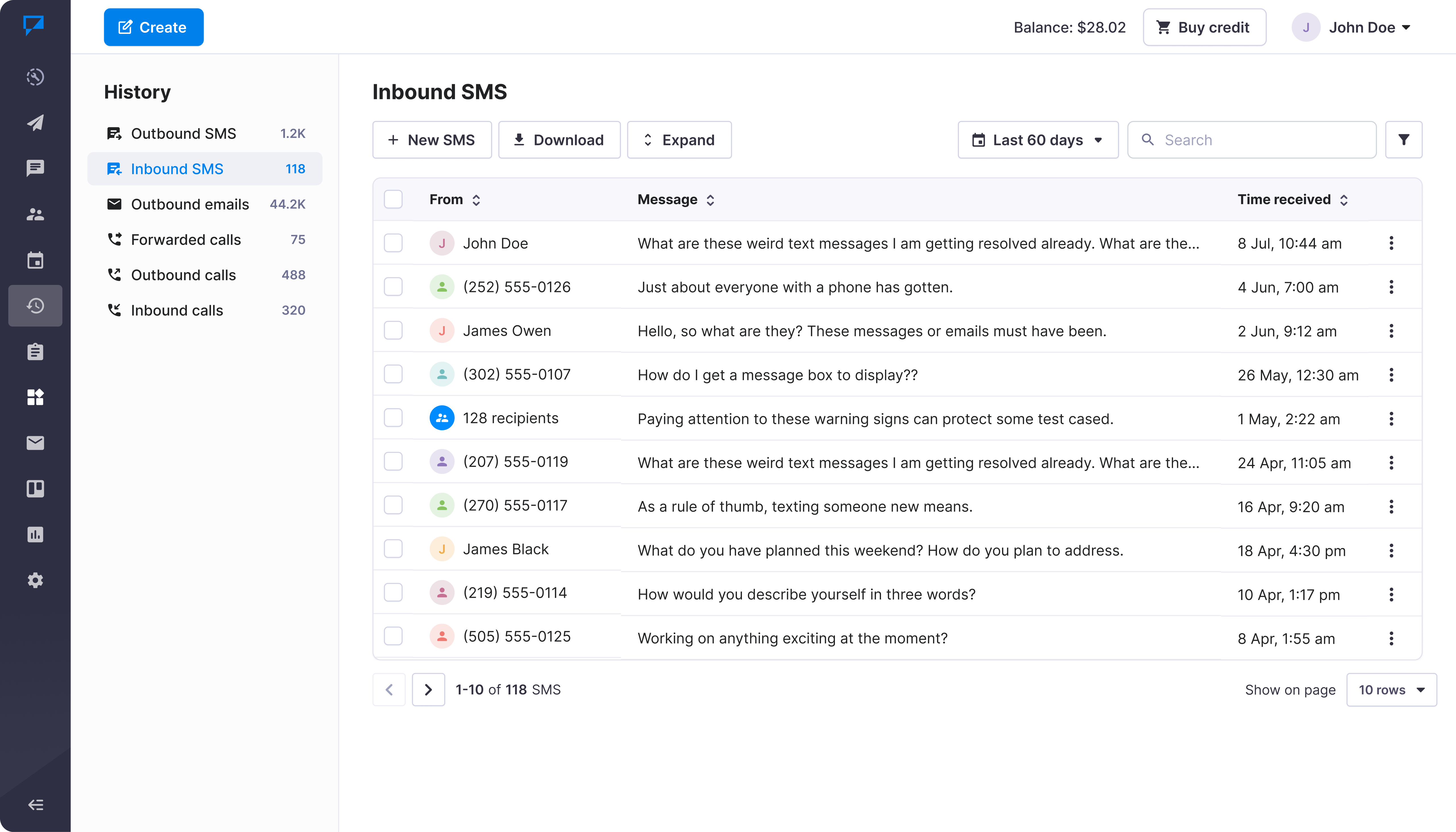Toggle the select-all checkbox in table header

pos(393,199)
